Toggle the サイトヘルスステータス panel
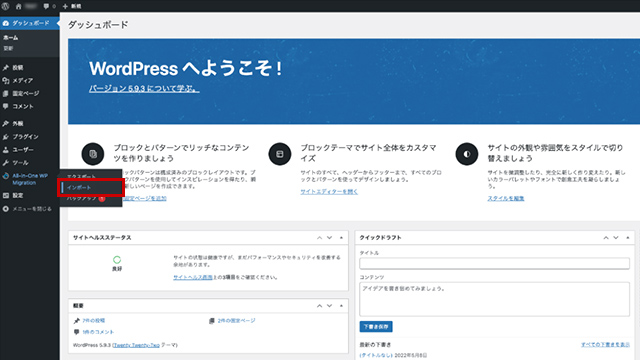Image resolution: width=640 pixels, height=360 pixels. [x=341, y=238]
